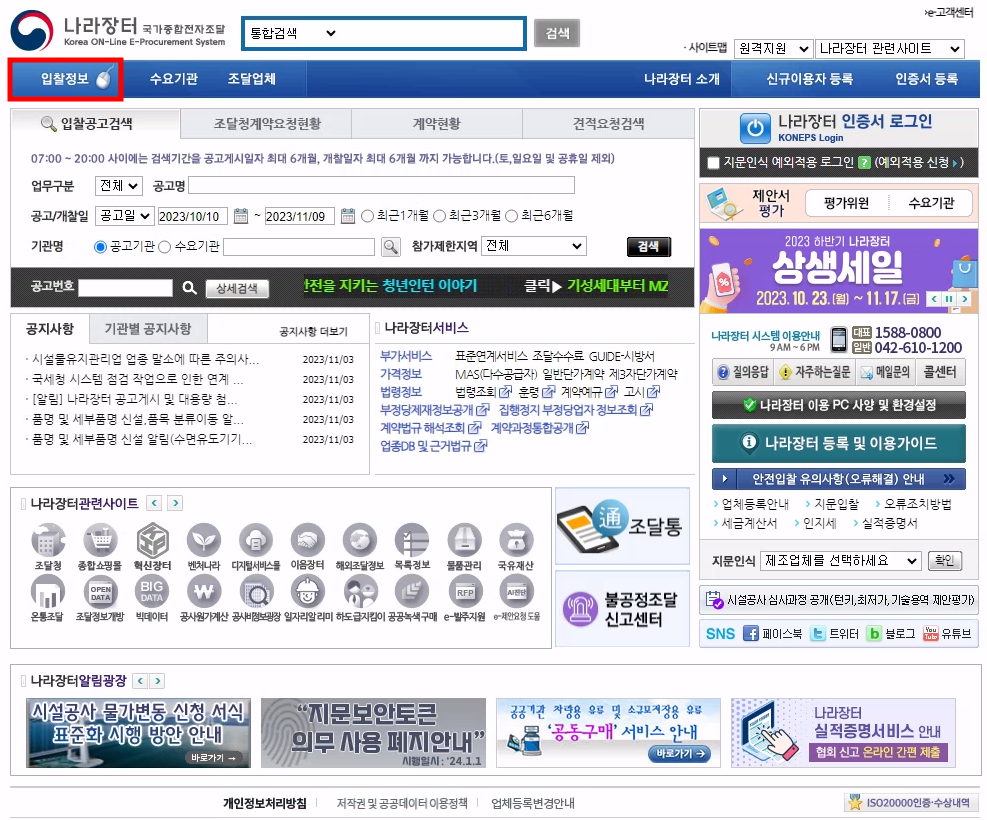This screenshot has width=987, height=820.
Task: Pause the 상생세일 banner rotation
Action: [949, 299]
